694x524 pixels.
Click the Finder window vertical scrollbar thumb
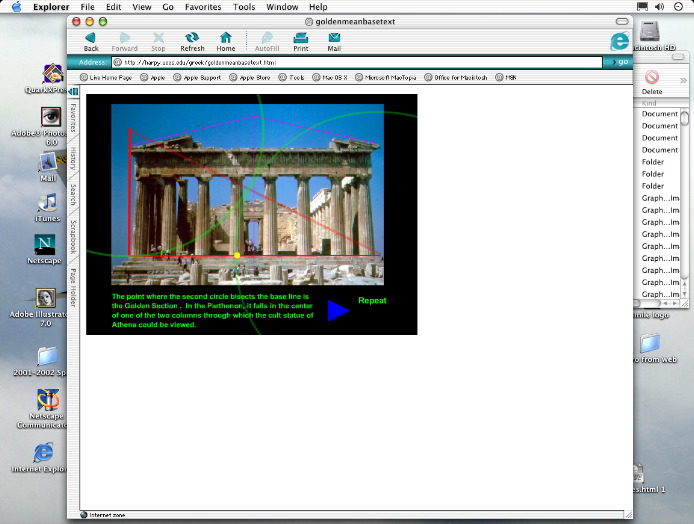pyautogui.click(x=684, y=118)
